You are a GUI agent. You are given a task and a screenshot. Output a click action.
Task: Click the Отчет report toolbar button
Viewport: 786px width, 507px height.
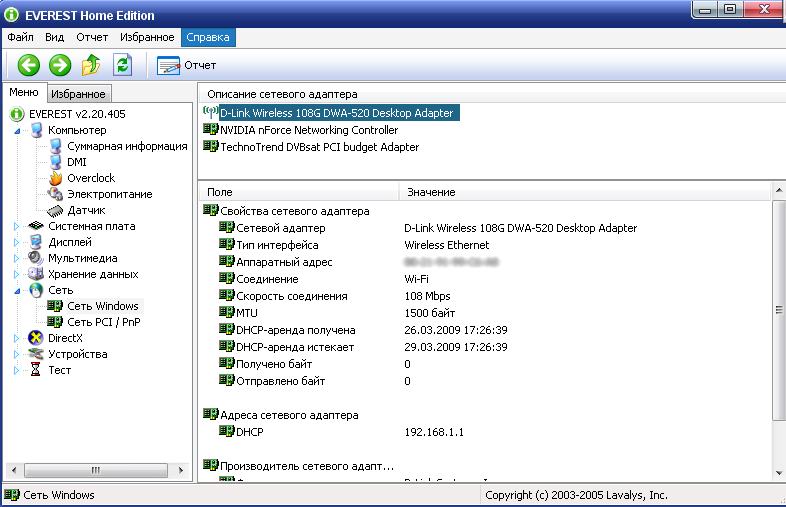[x=186, y=65]
